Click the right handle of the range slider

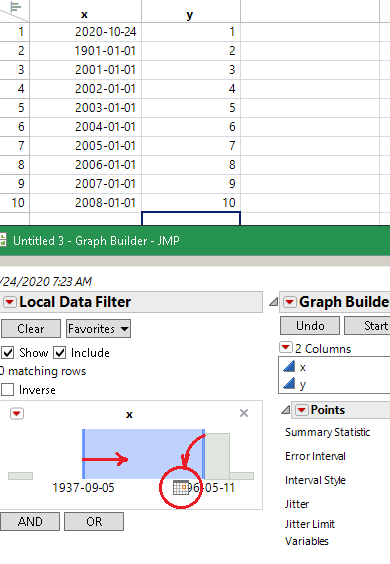tap(203, 454)
